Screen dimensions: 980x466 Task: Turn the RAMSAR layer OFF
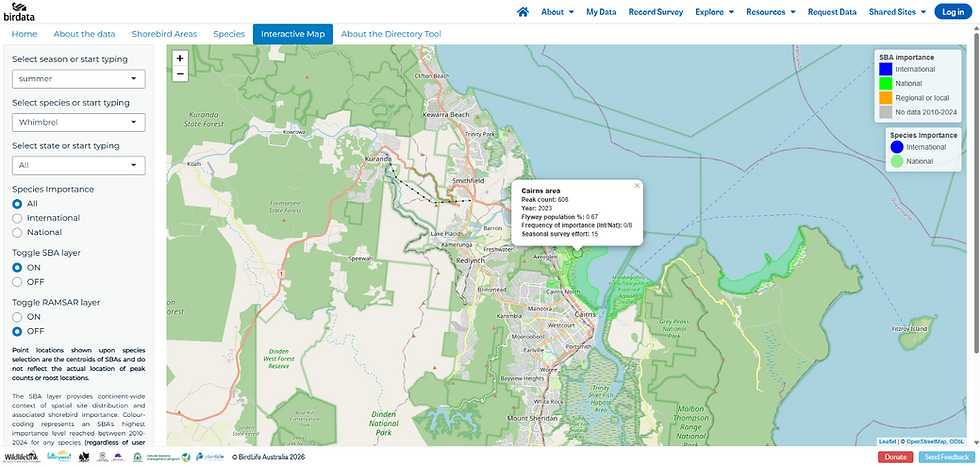pos(17,331)
